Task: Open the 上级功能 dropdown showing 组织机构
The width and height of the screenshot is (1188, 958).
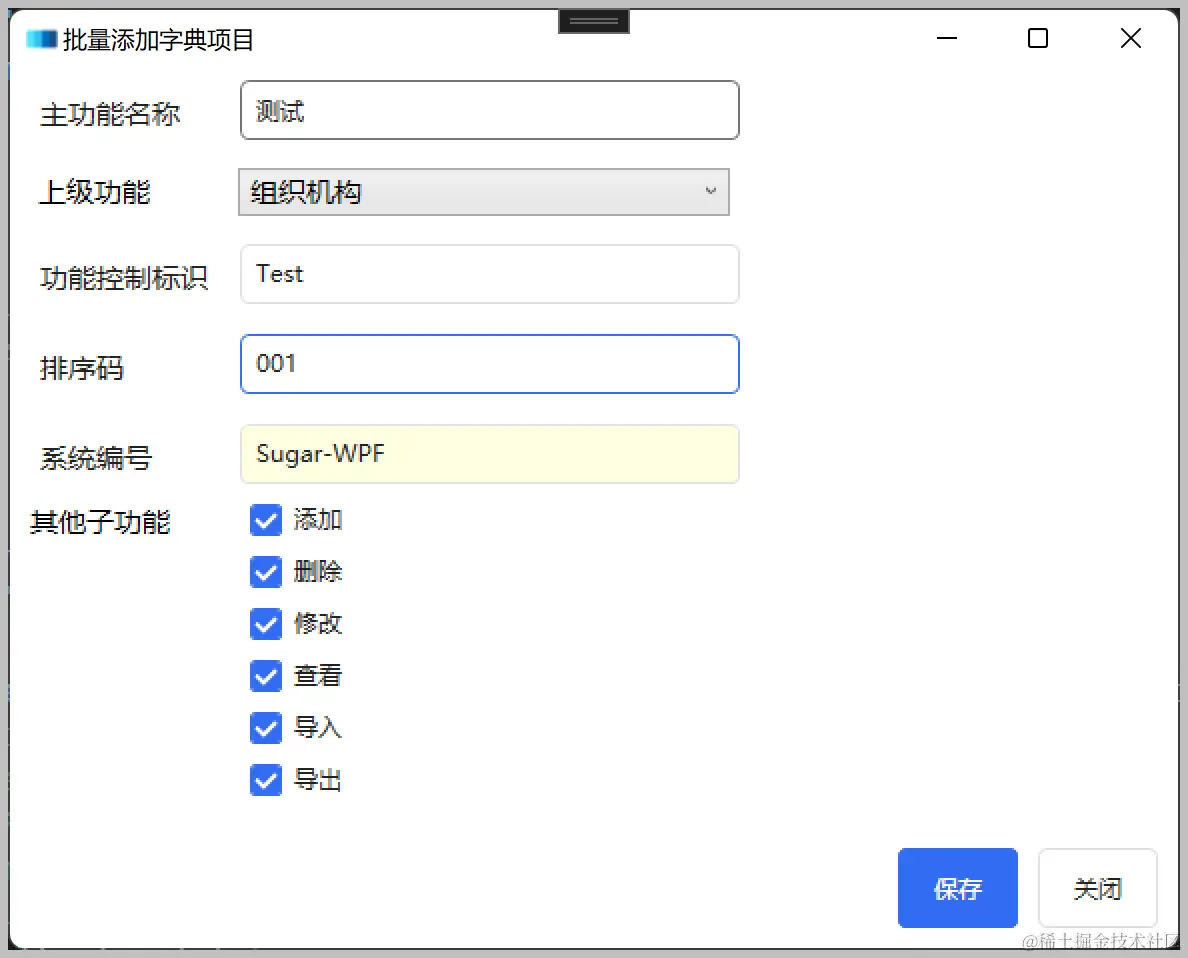Action: [x=484, y=192]
